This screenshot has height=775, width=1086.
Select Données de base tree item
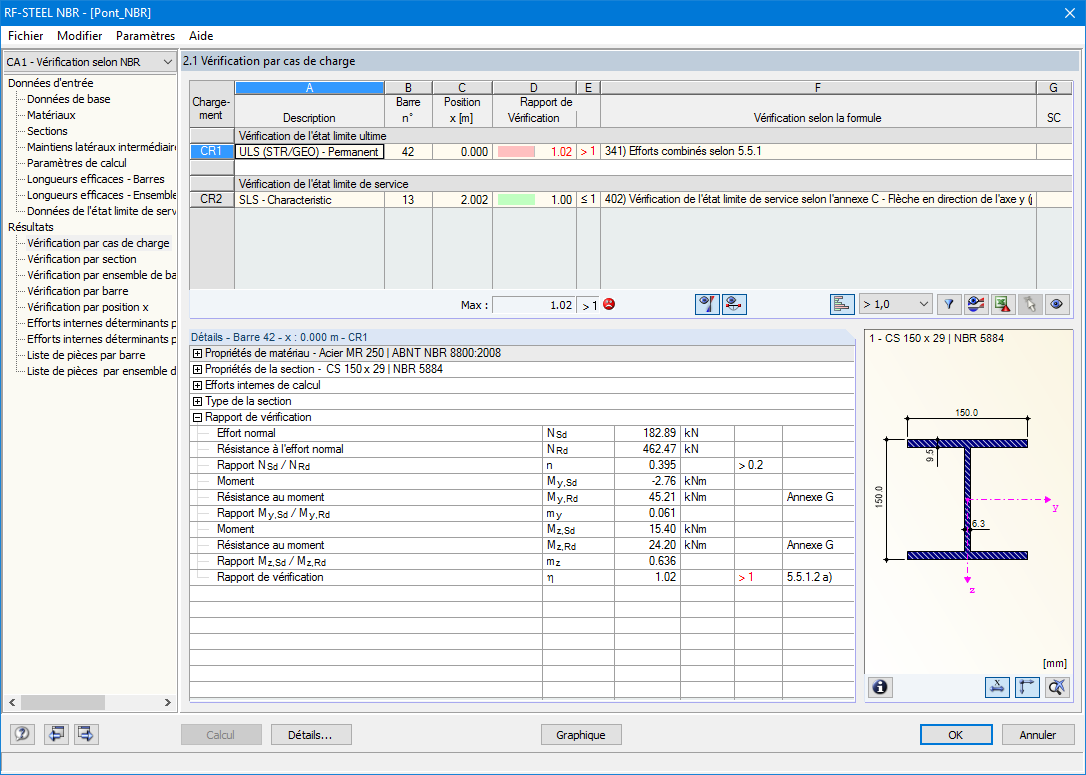[69, 99]
